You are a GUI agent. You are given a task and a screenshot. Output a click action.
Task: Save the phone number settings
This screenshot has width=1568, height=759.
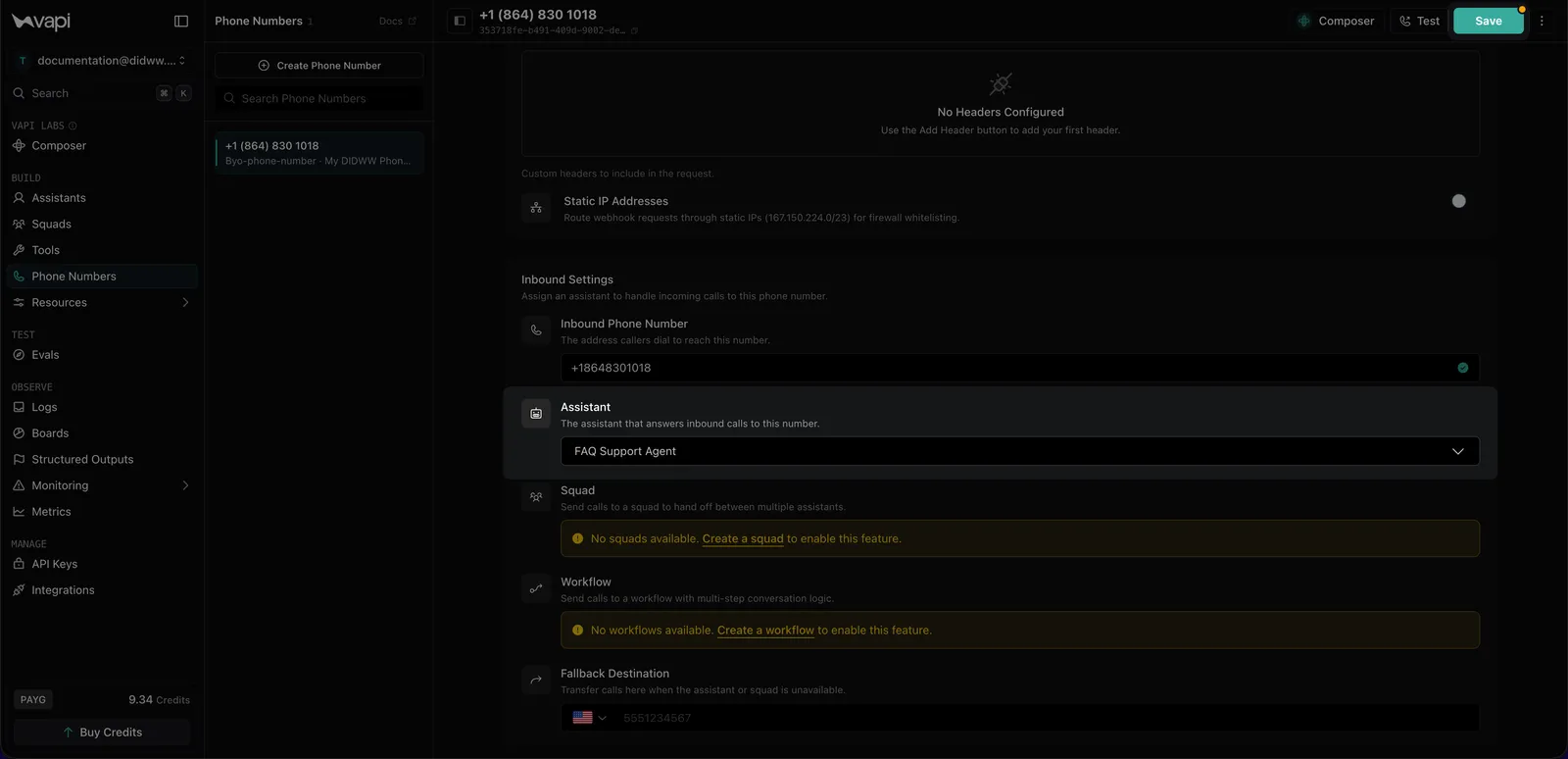[1489, 21]
